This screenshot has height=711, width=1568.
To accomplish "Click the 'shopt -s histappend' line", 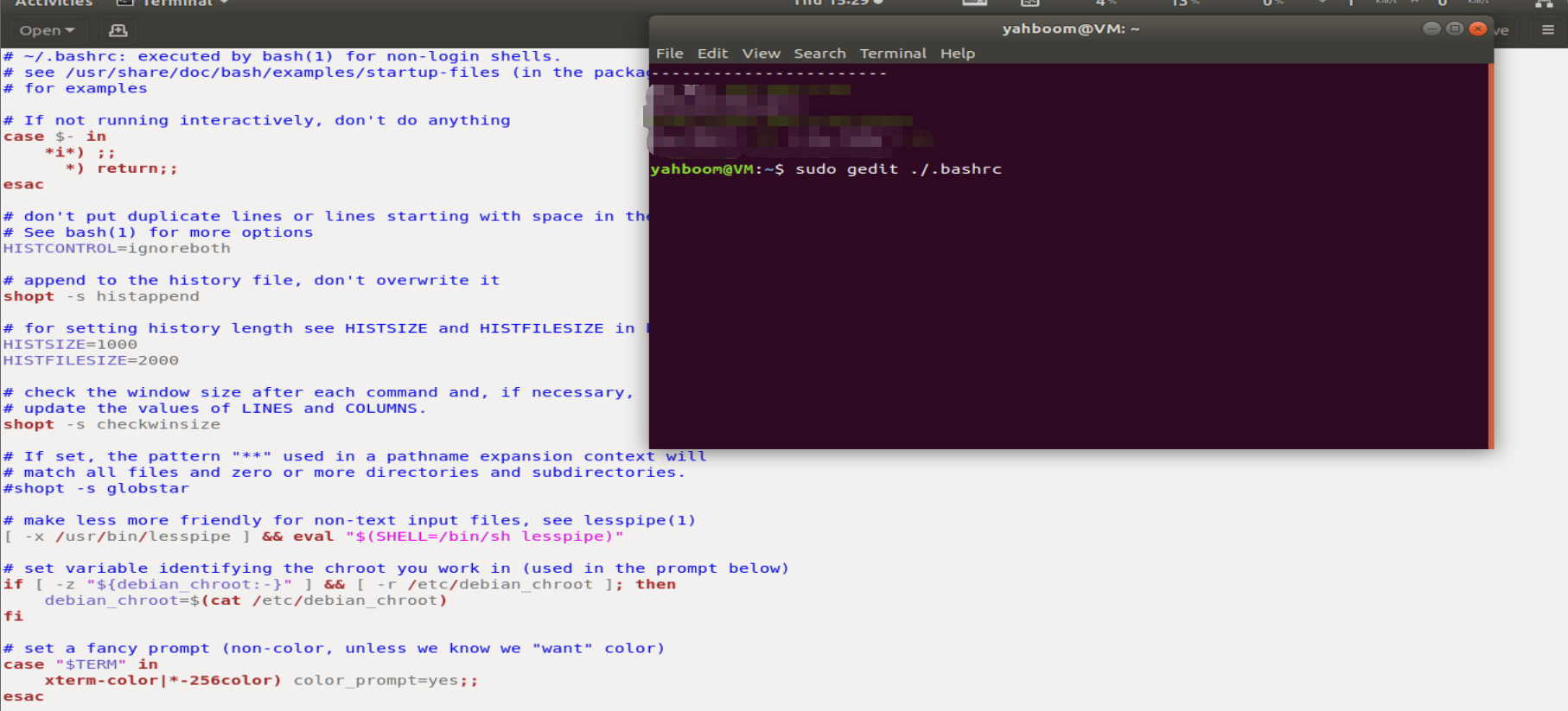I will click(101, 296).
